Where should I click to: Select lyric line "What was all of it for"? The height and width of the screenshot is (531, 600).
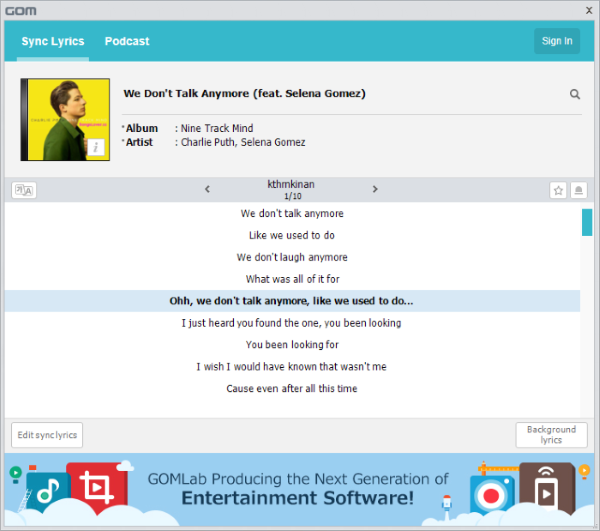coord(292,279)
